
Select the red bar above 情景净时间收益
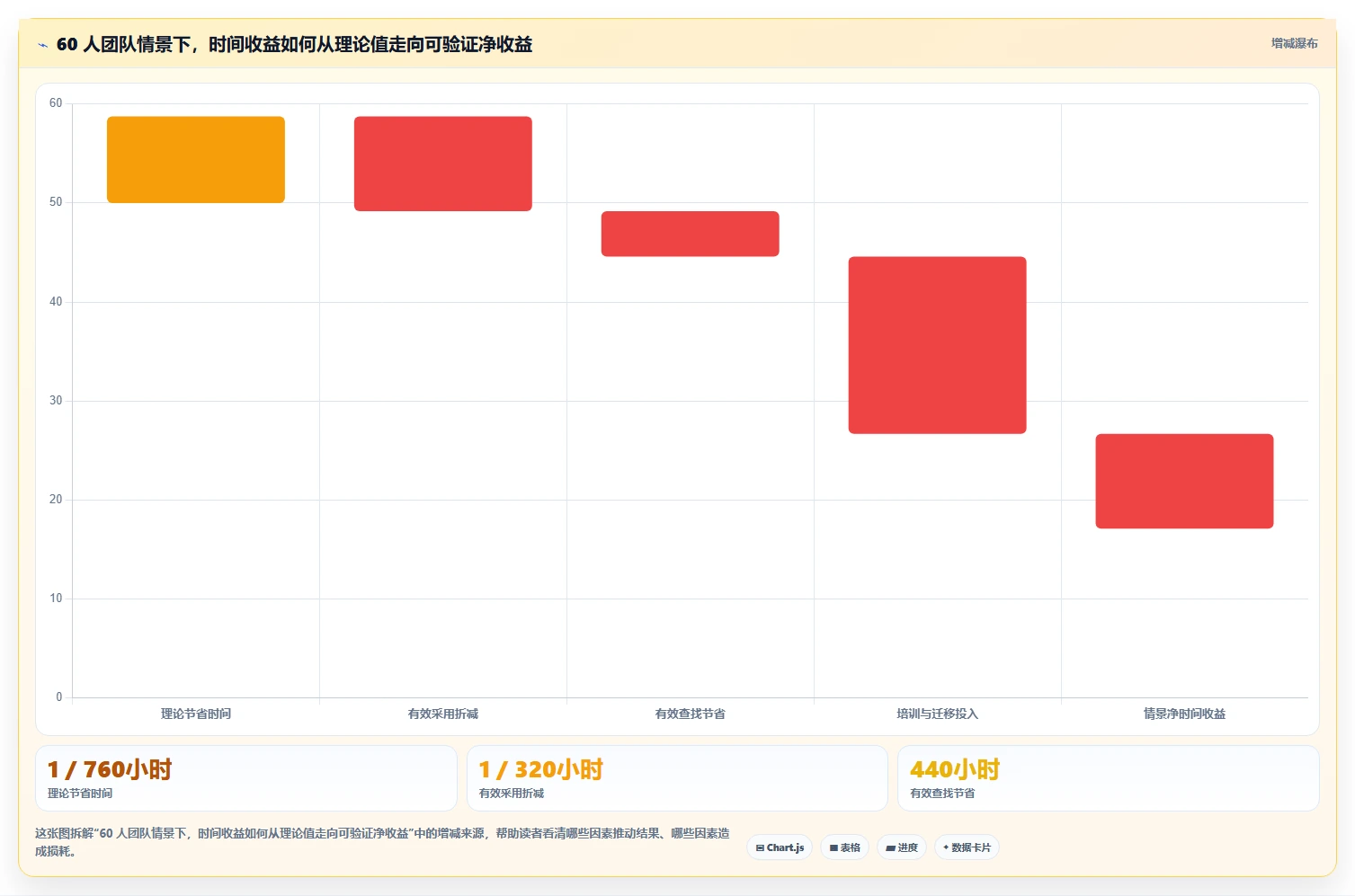[x=1184, y=481]
